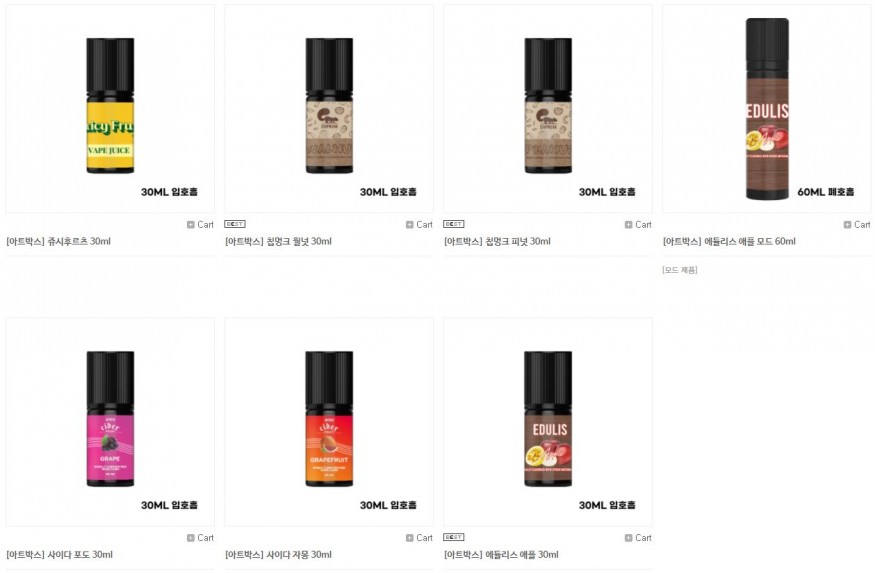Image resolution: width=875 pixels, height=573 pixels.
Task: Open product link [아트박스] 에듈리스 애플 모드 60ml
Action: [729, 242]
